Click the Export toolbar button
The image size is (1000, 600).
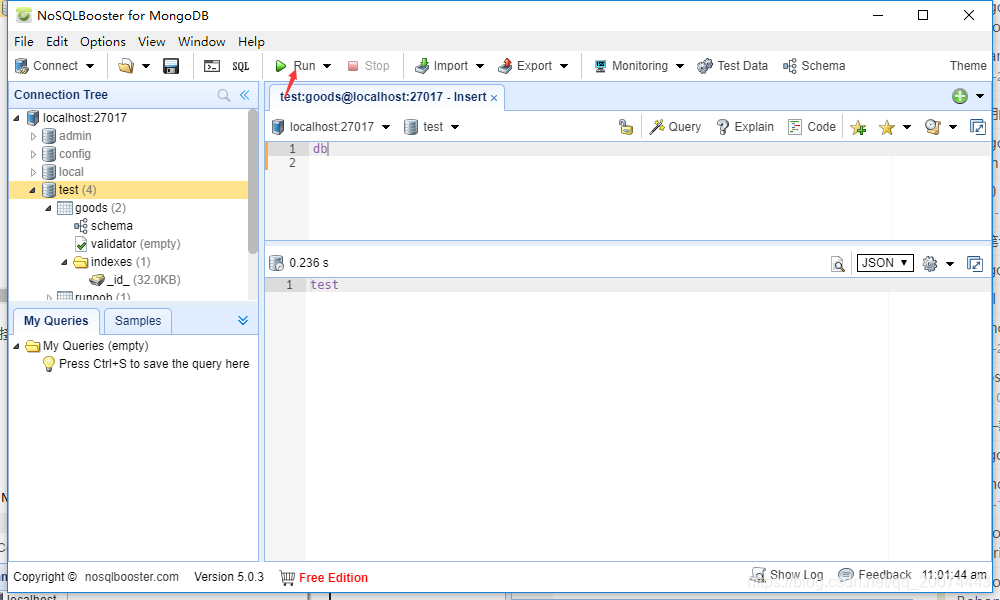tap(525, 66)
